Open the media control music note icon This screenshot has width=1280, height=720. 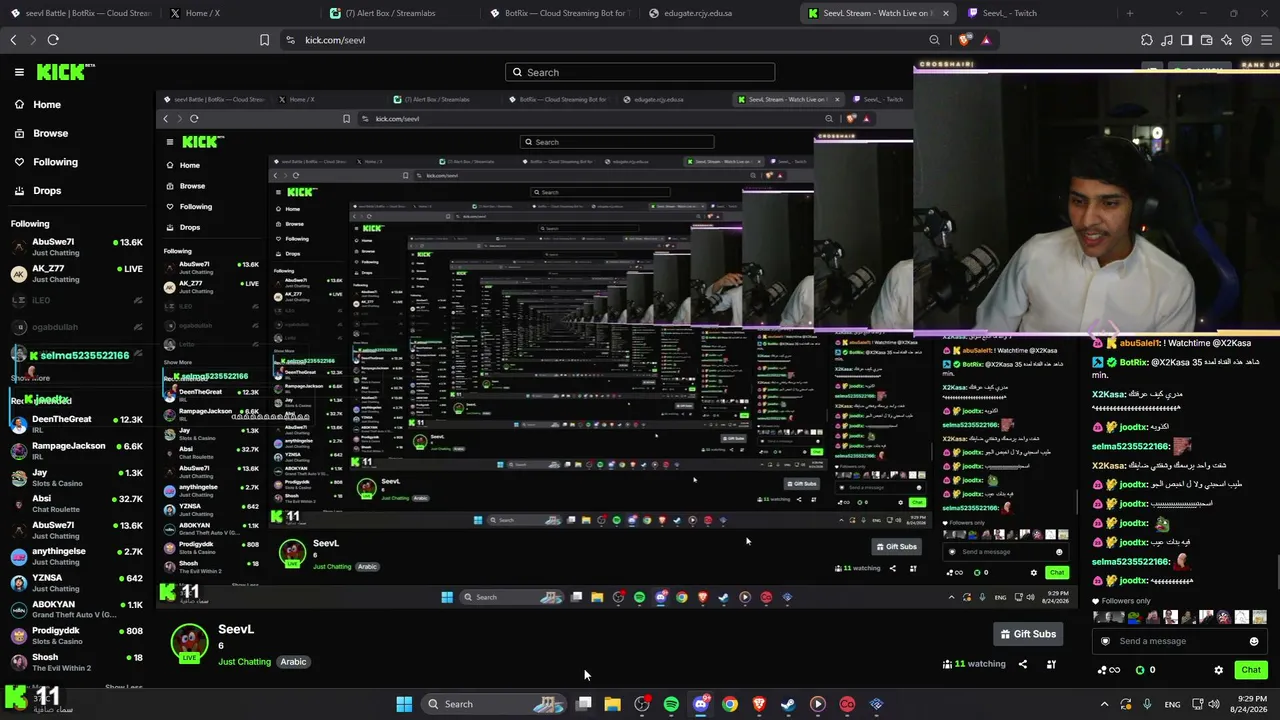[x=1166, y=40]
